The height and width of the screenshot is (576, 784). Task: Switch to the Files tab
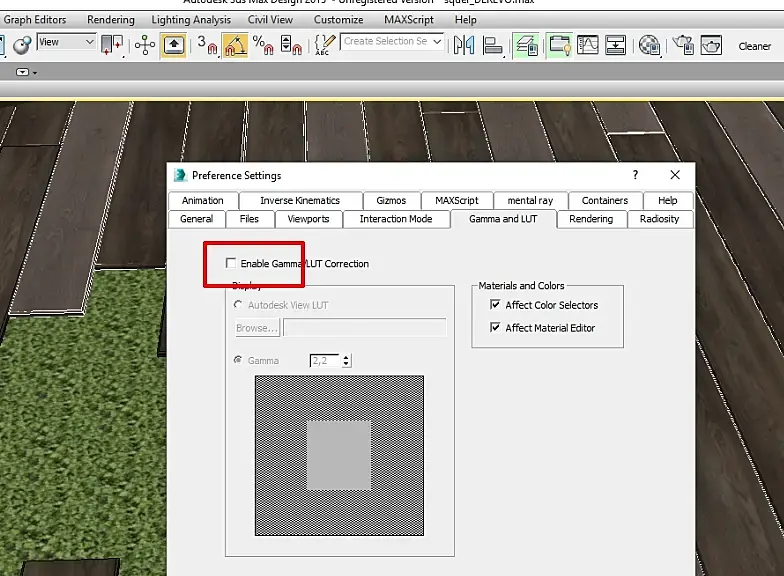pos(249,219)
